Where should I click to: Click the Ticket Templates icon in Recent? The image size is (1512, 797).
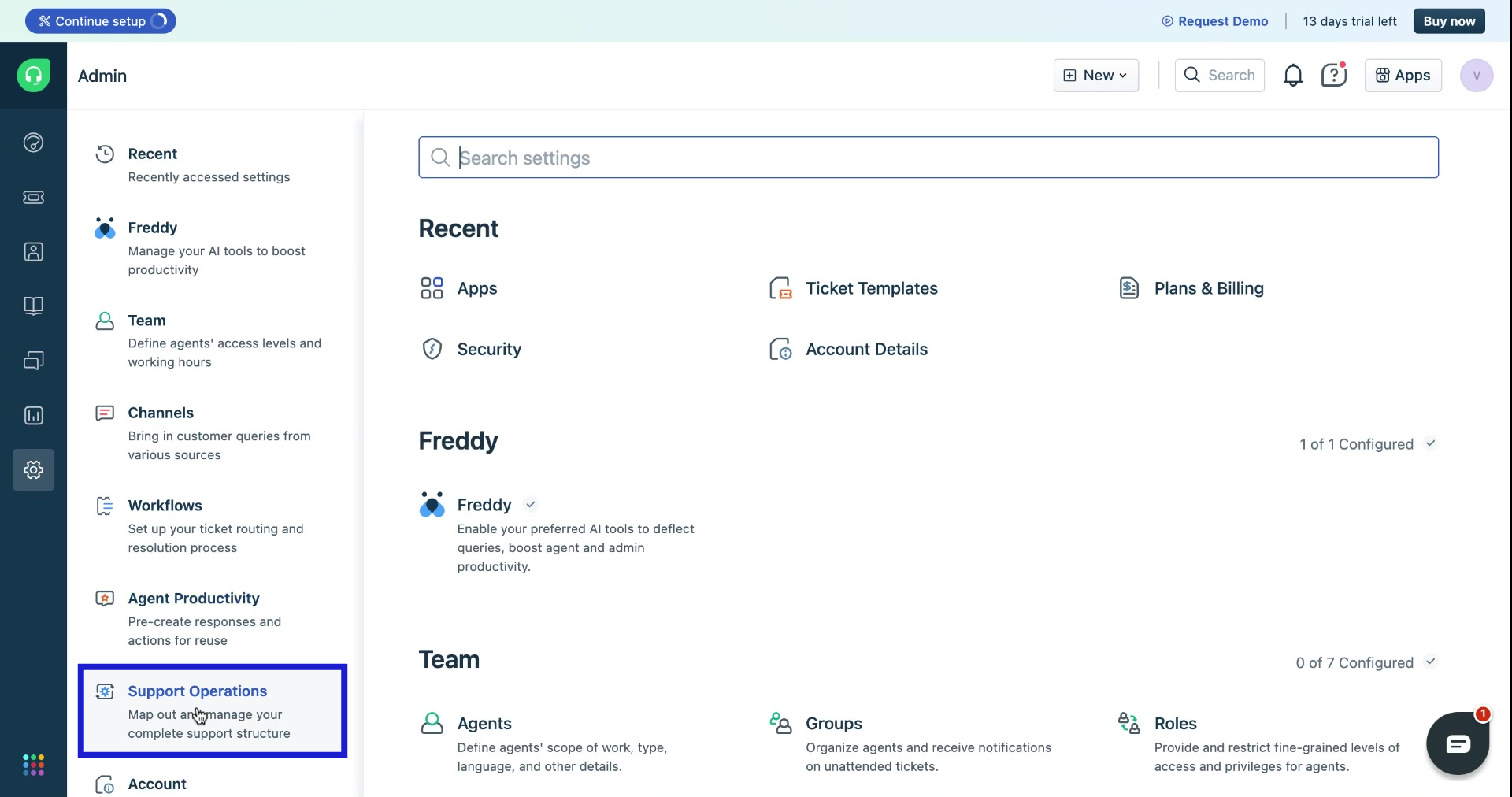click(x=780, y=288)
